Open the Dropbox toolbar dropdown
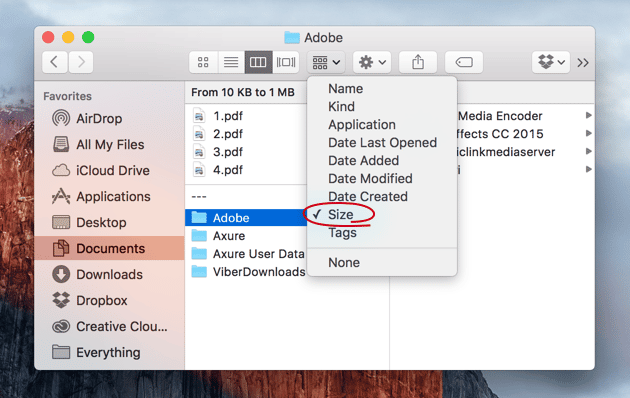Screen dimensions: 630x398 pos(551,62)
